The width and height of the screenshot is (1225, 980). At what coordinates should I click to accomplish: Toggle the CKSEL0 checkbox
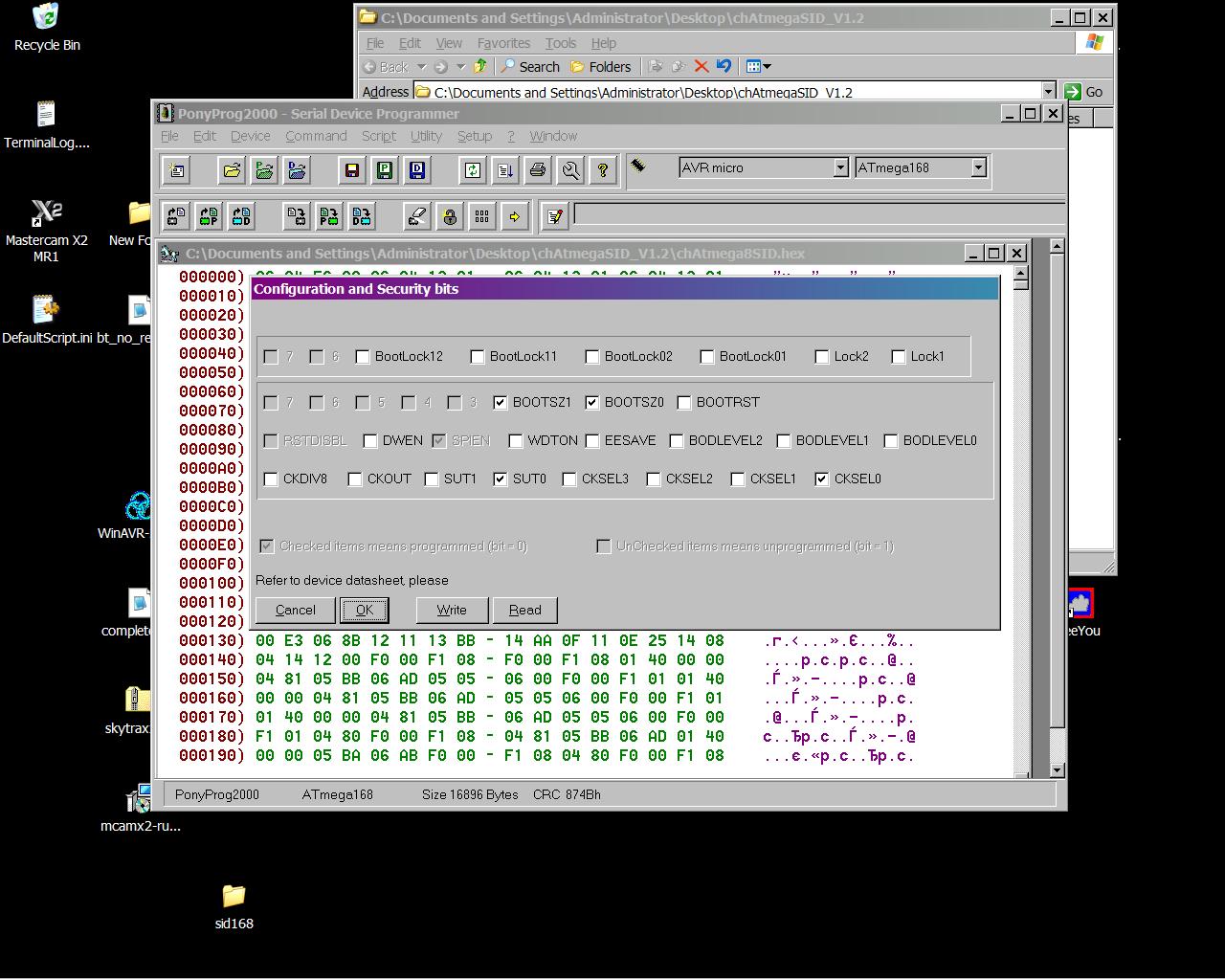coord(822,479)
